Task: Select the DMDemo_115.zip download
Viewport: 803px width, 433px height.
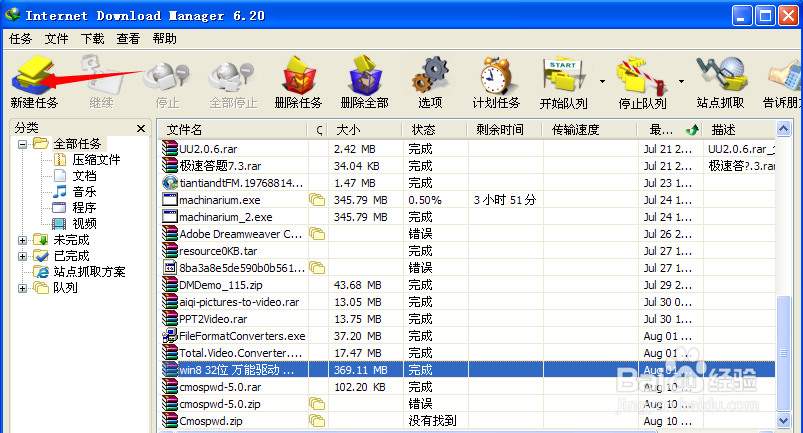Action: (467, 285)
